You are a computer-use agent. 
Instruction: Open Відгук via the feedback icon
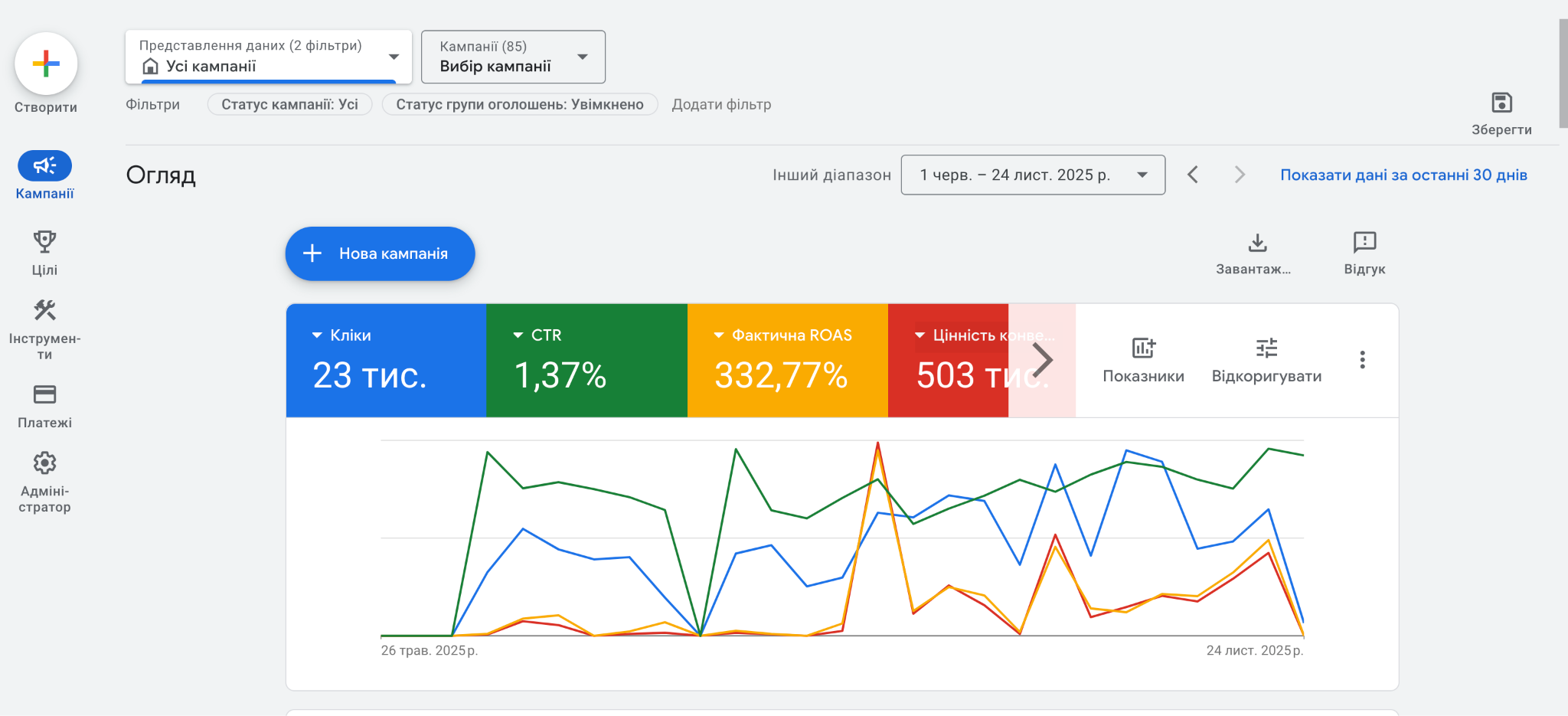tap(1364, 241)
